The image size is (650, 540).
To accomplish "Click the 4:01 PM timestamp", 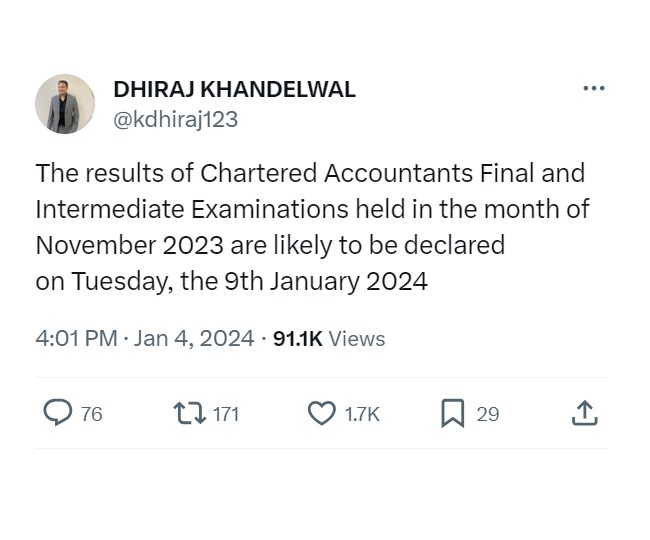I will pos(76,339).
